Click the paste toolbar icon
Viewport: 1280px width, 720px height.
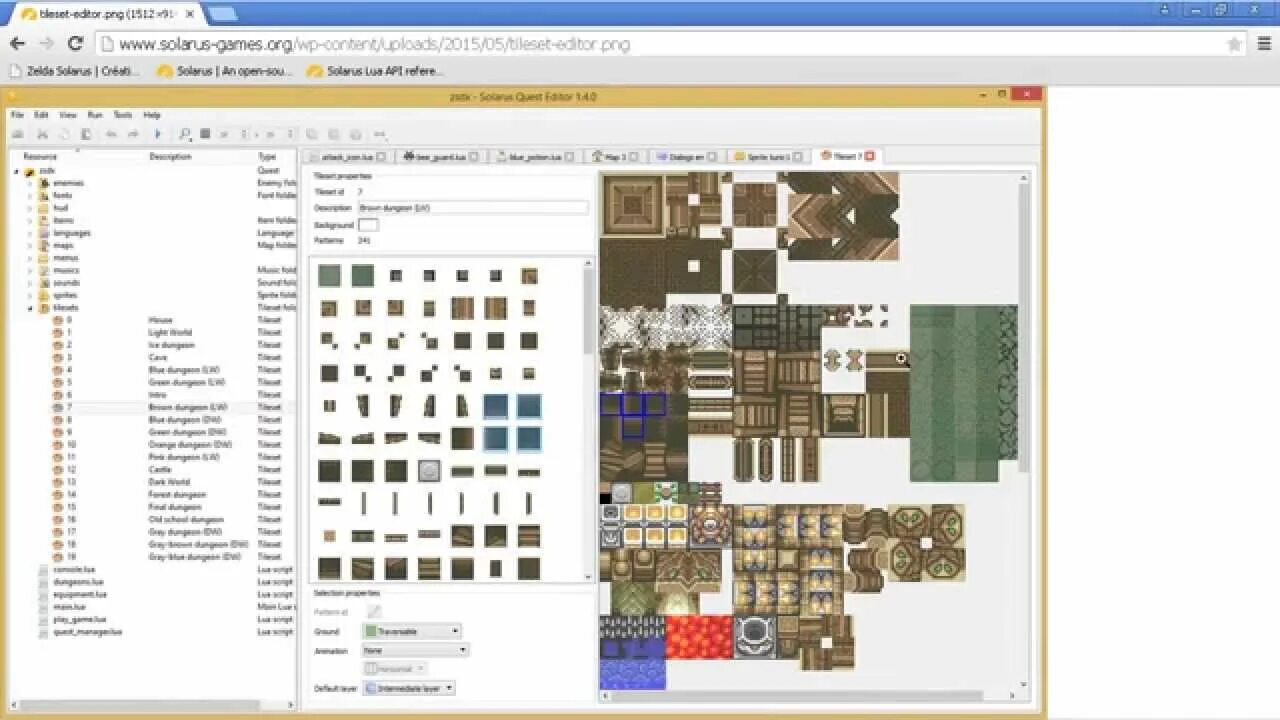[x=86, y=134]
